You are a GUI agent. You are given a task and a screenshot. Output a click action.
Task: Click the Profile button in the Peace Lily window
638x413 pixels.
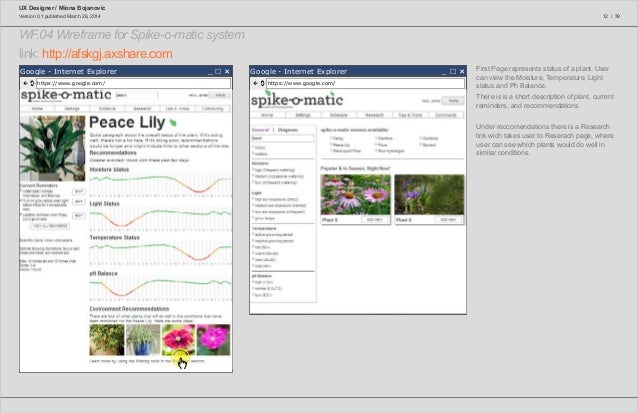220,95
